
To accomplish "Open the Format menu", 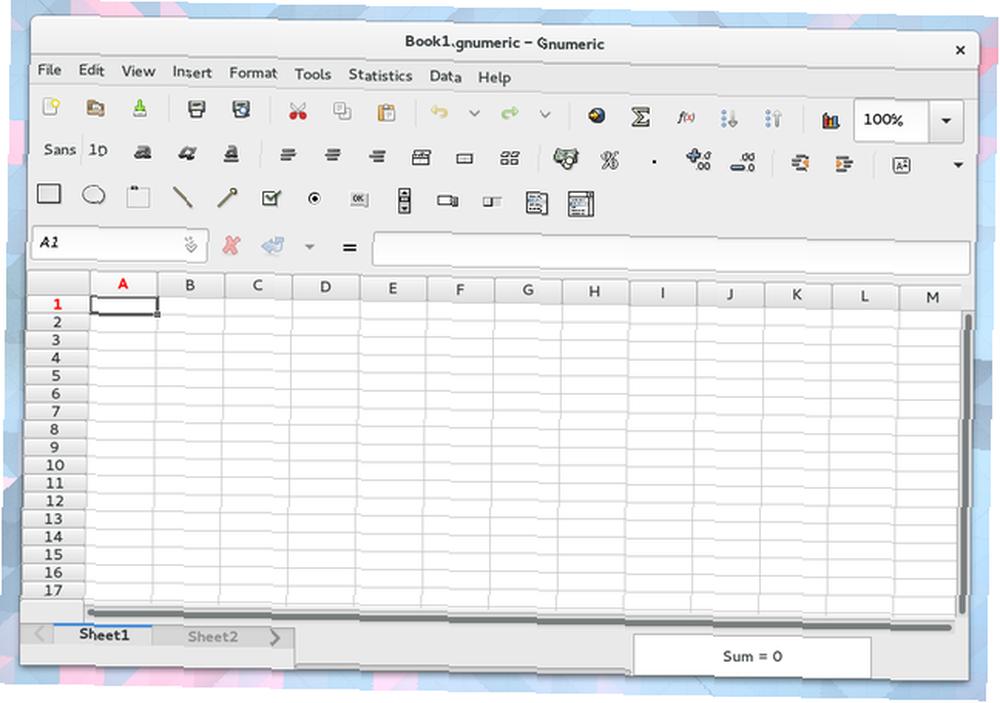I will point(253,73).
